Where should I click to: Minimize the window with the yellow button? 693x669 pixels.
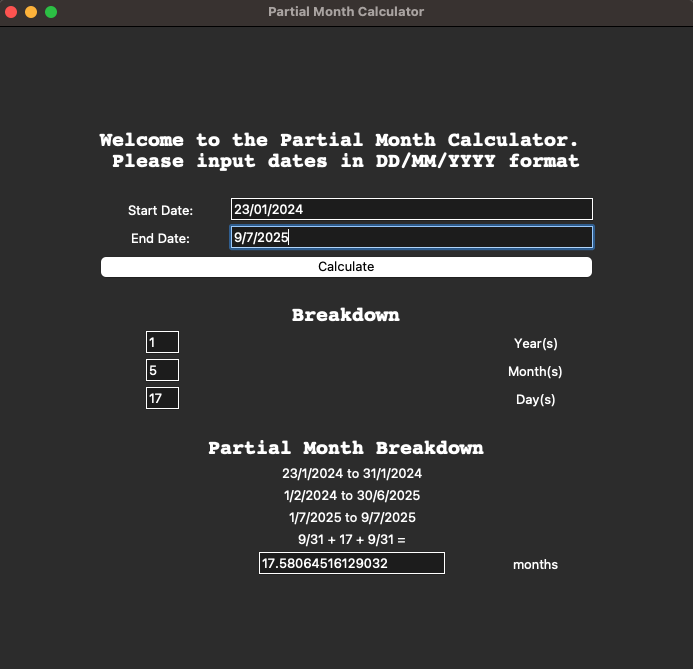31,12
